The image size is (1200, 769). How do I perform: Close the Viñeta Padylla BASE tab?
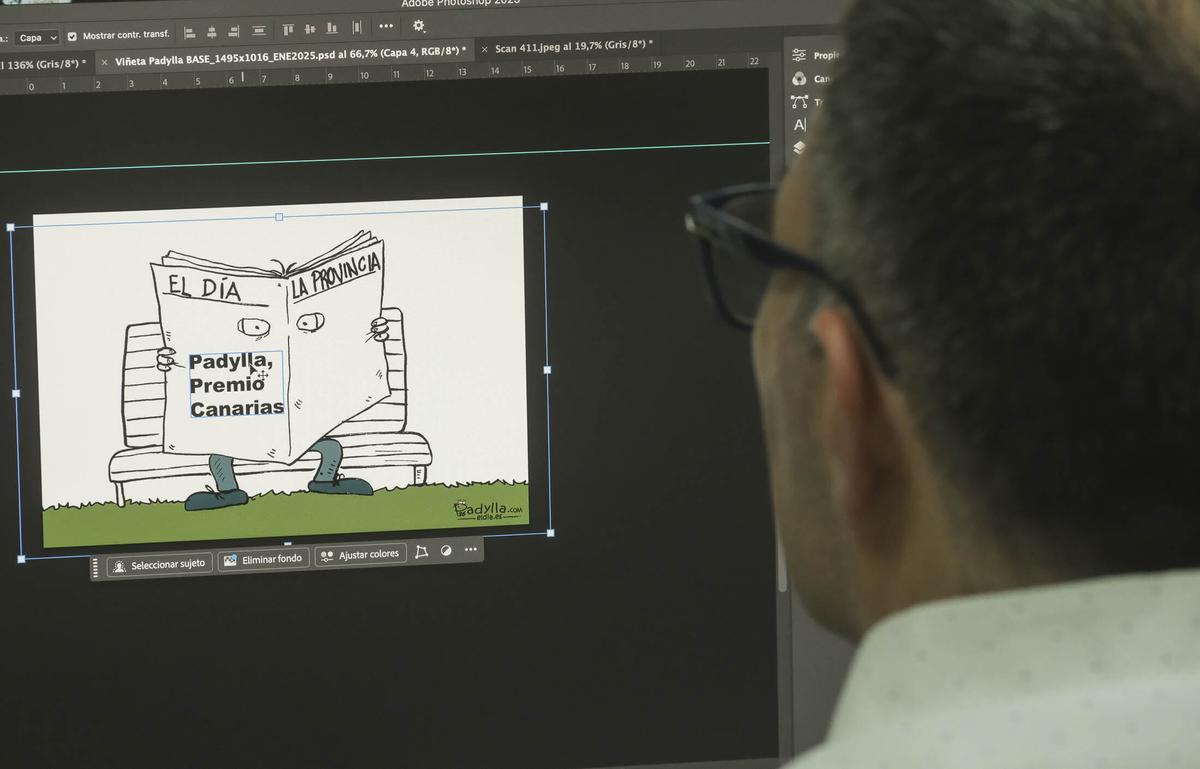coord(104,62)
